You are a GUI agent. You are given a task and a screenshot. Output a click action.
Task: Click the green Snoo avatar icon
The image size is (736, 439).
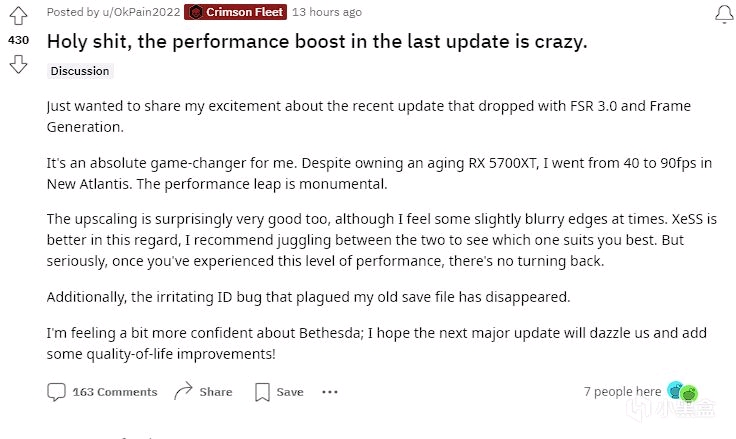(x=689, y=393)
